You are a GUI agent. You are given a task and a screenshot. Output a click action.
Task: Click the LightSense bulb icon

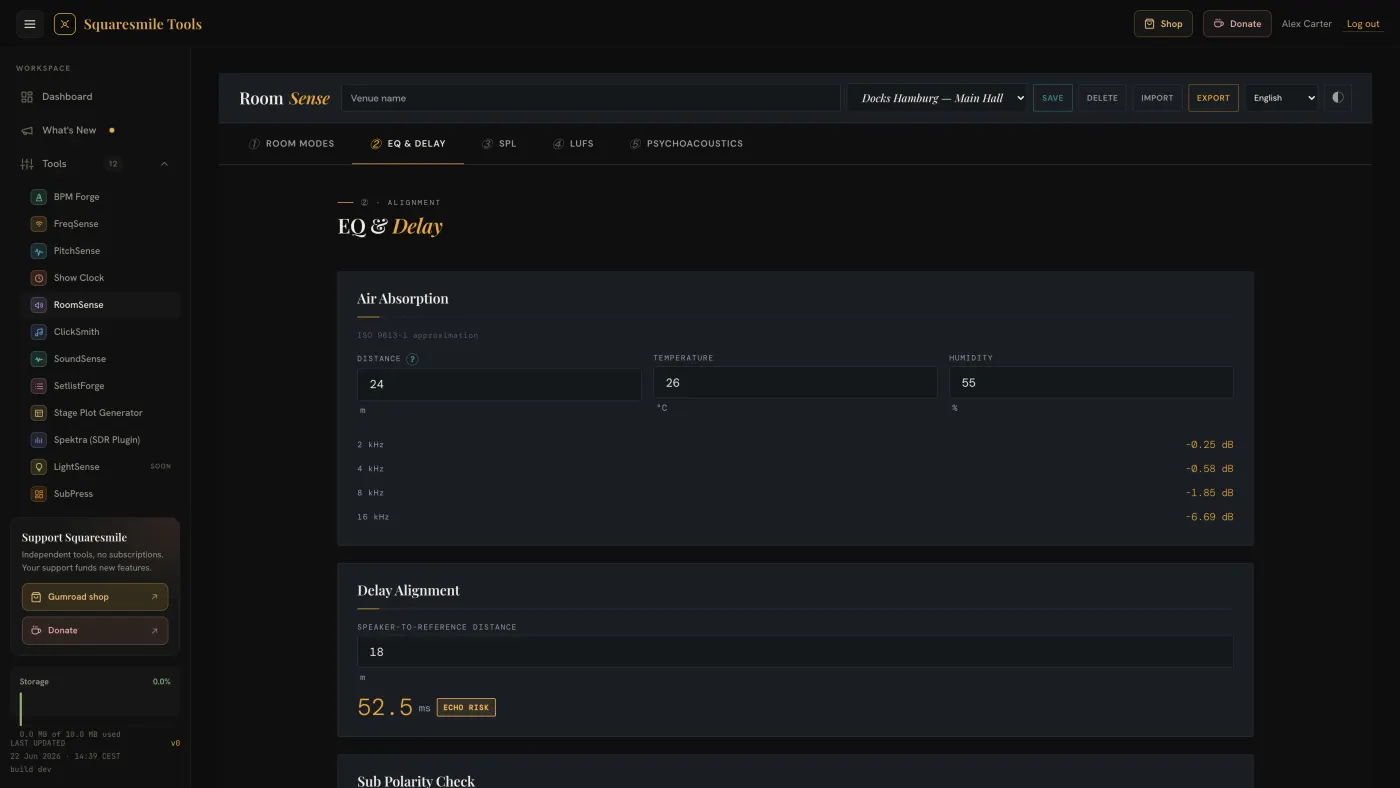(x=39, y=467)
